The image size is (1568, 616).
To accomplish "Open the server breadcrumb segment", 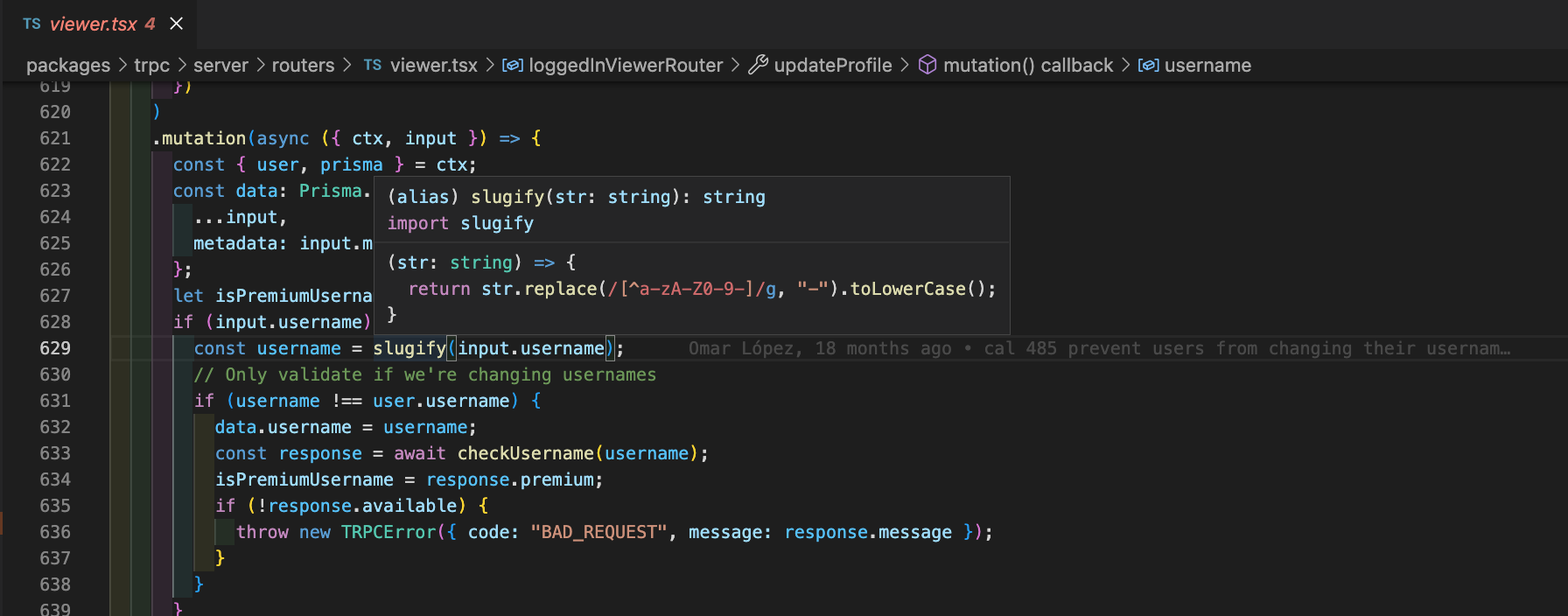I will coord(220,66).
